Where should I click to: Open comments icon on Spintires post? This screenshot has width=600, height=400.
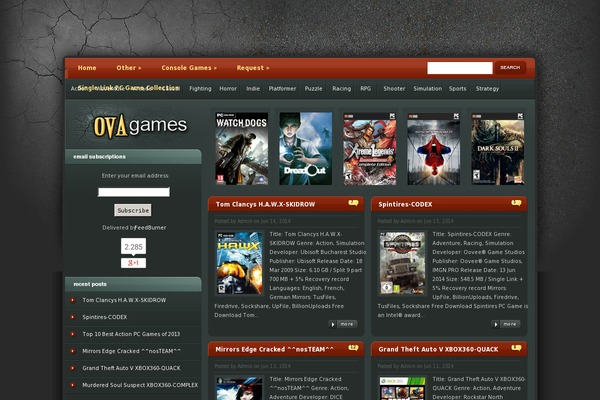(516, 203)
